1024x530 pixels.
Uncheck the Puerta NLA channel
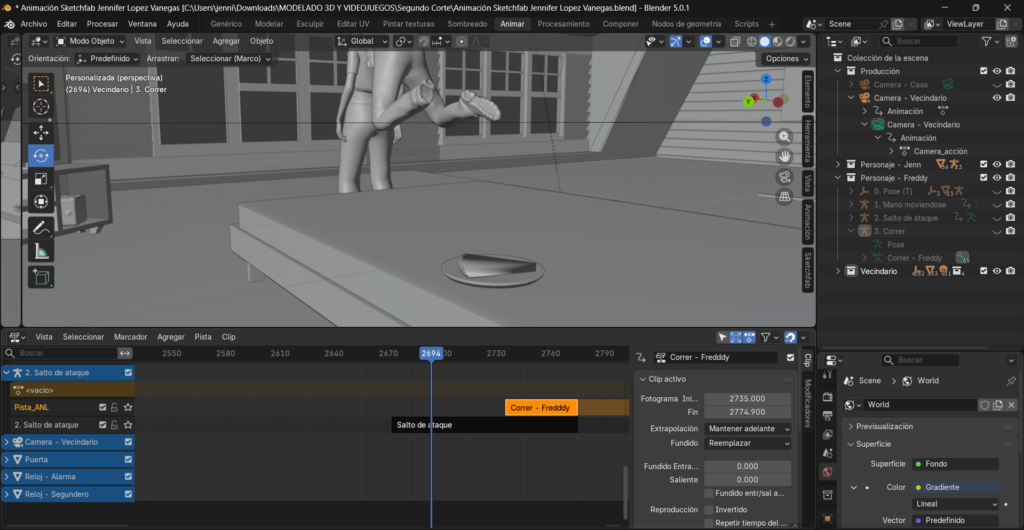pos(129,460)
